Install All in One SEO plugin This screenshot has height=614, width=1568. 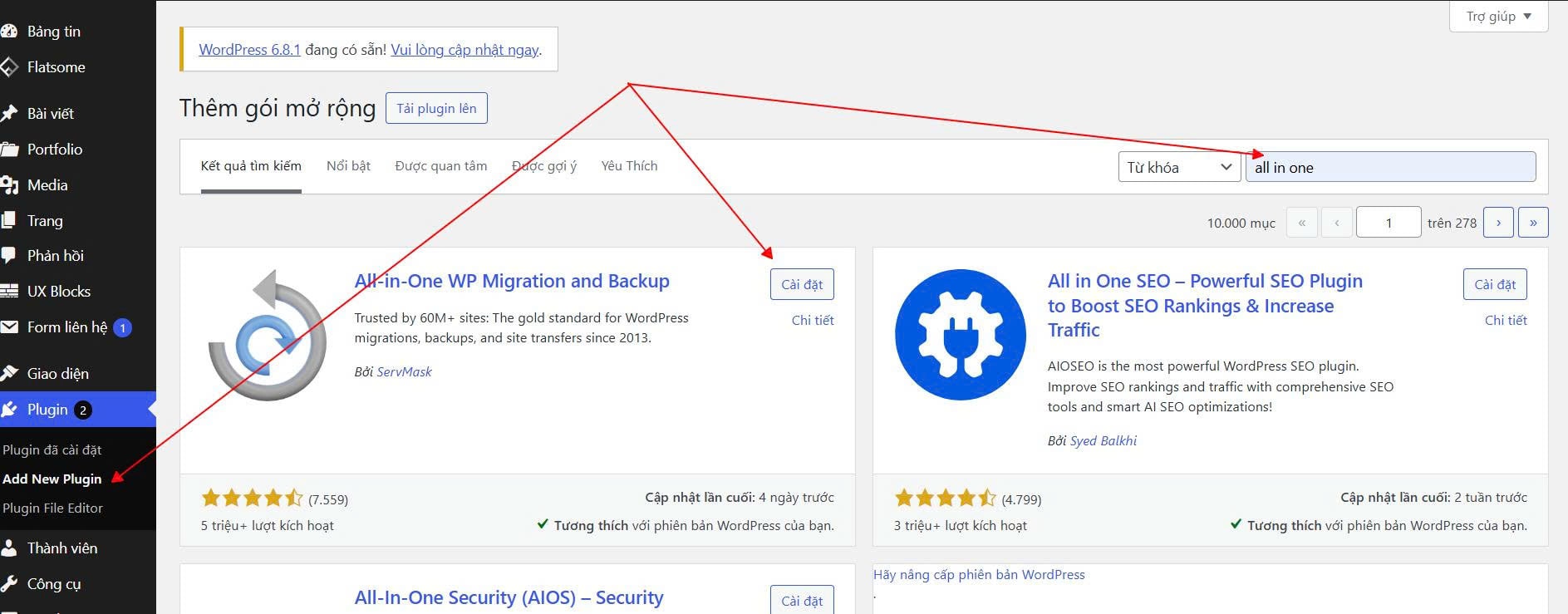[1495, 284]
